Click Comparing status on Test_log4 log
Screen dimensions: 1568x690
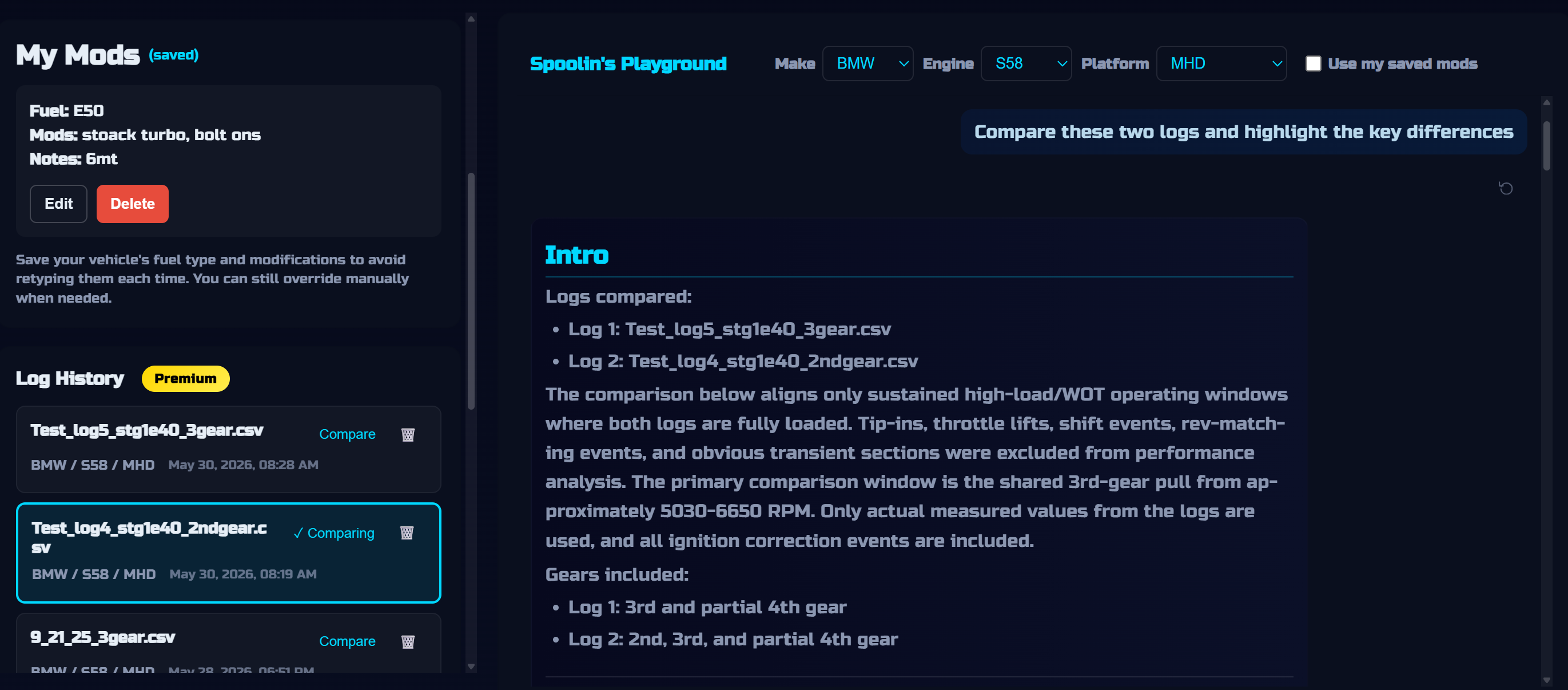coord(333,533)
